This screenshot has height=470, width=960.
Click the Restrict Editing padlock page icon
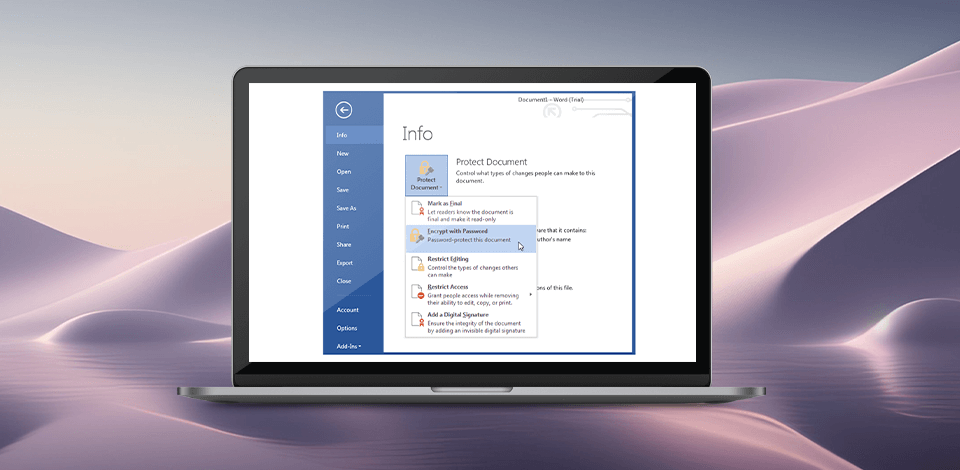[418, 264]
